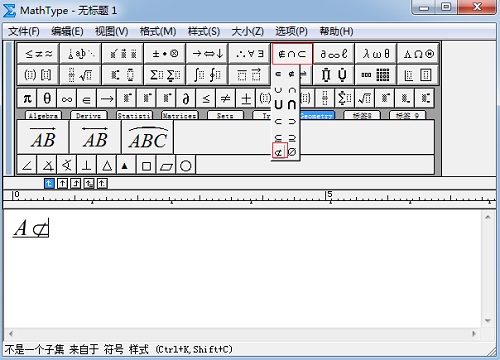Select the center-justified tab stop button
Screen dimensions: 500x360
pos(62,183)
